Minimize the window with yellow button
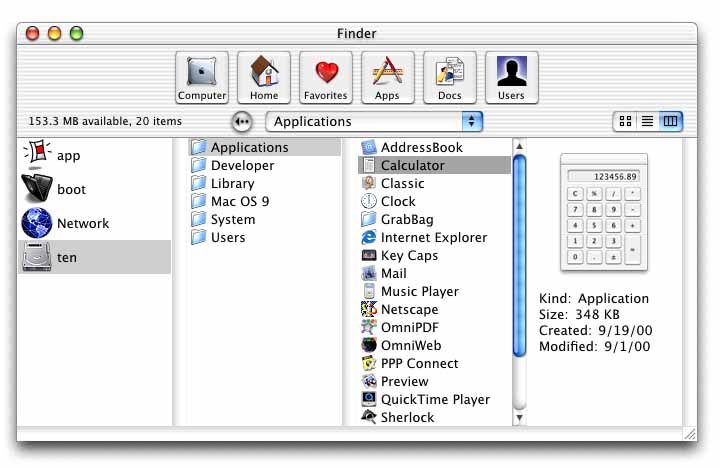720x468 pixels. pos(55,34)
